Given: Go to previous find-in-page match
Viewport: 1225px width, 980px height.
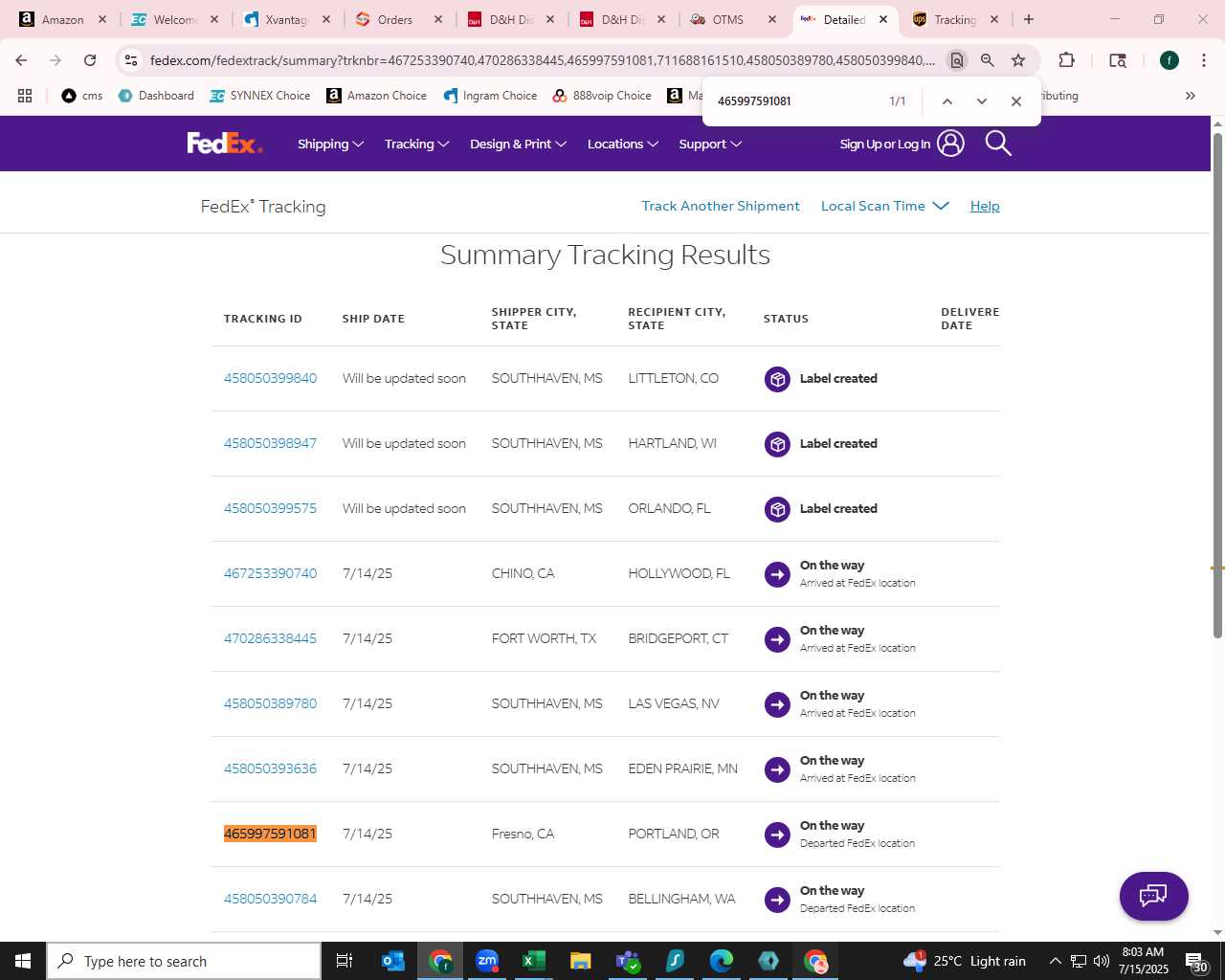Looking at the screenshot, I should click(x=947, y=101).
